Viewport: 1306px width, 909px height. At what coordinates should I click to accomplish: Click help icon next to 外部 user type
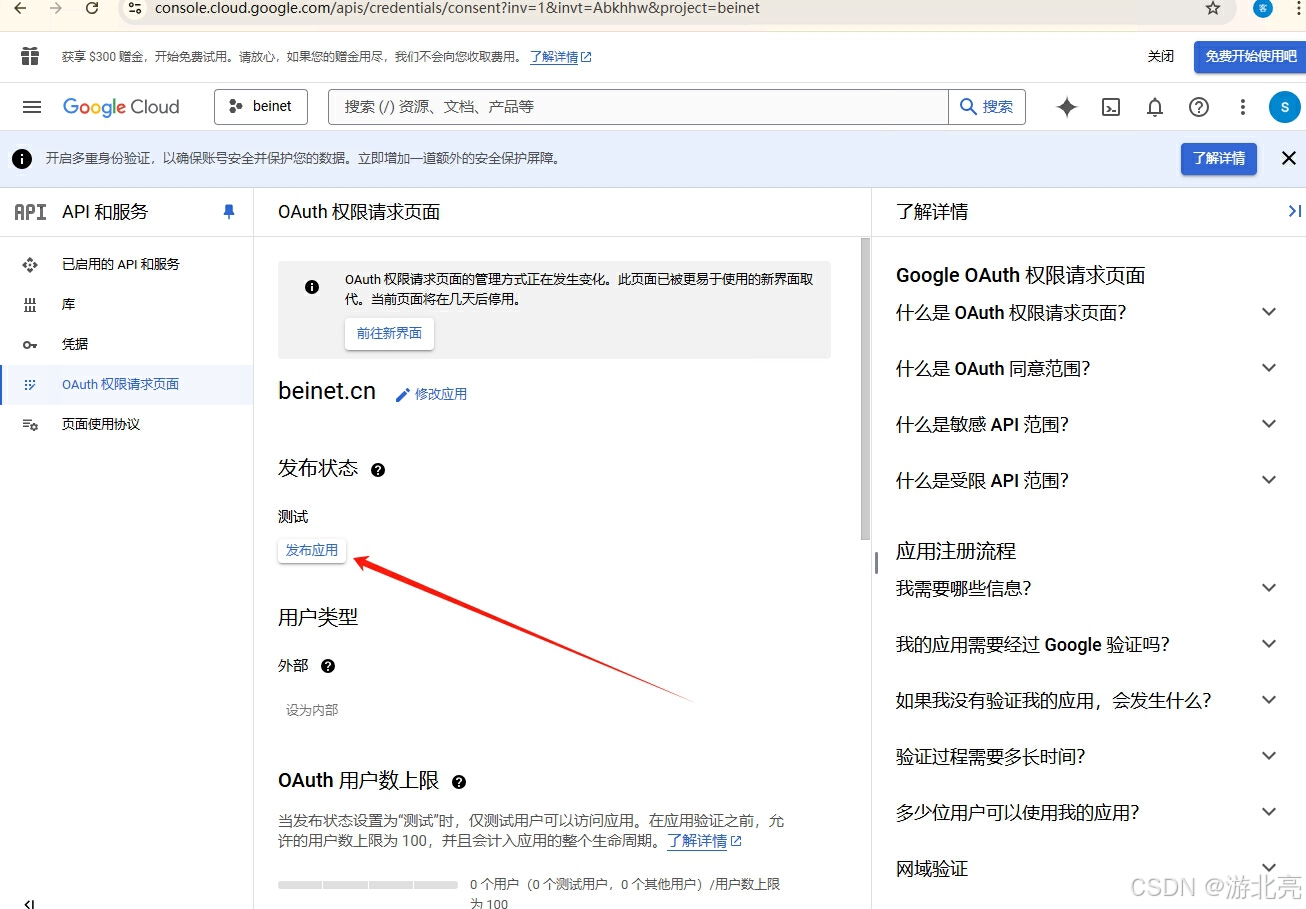pos(328,666)
